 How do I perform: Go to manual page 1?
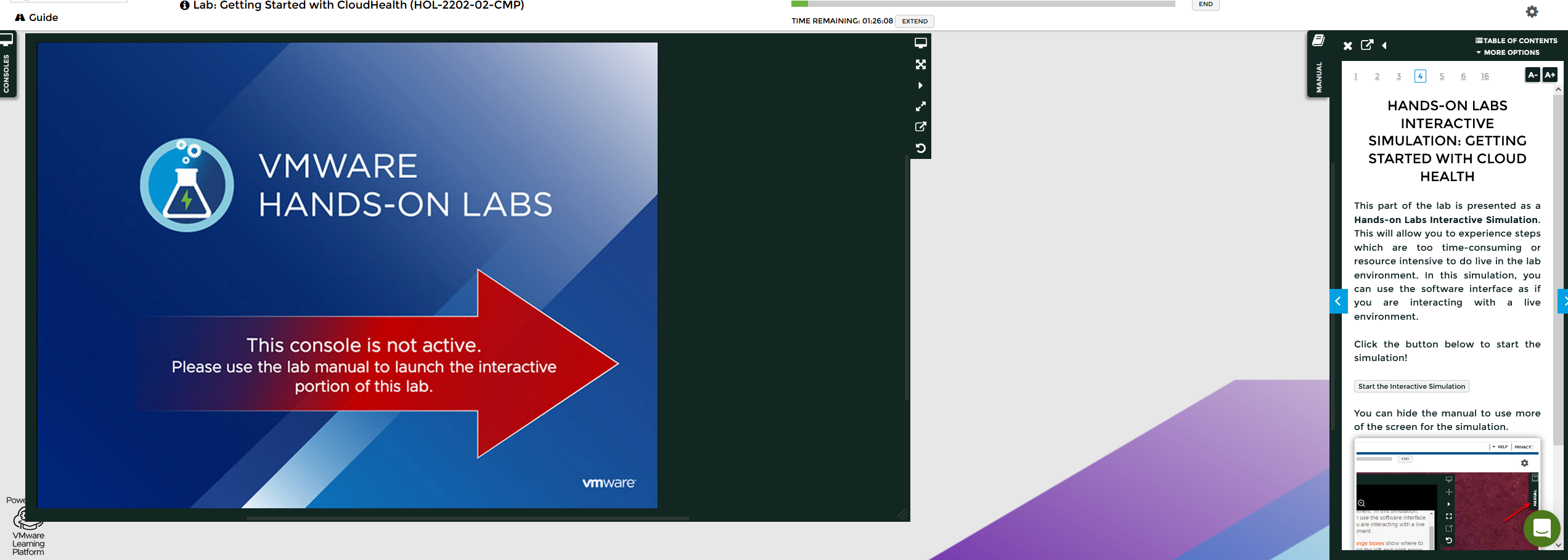click(x=1355, y=76)
